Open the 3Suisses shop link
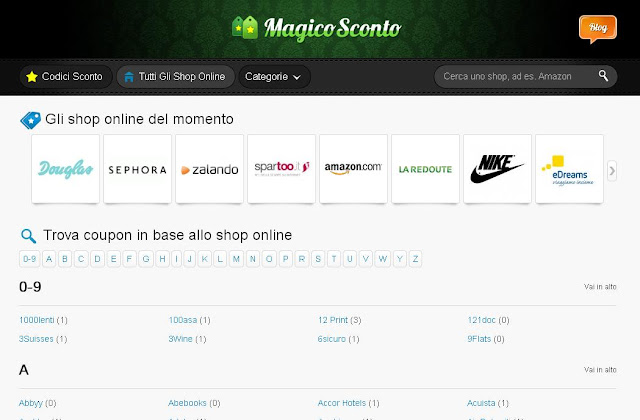The image size is (640, 420). click(x=36, y=339)
